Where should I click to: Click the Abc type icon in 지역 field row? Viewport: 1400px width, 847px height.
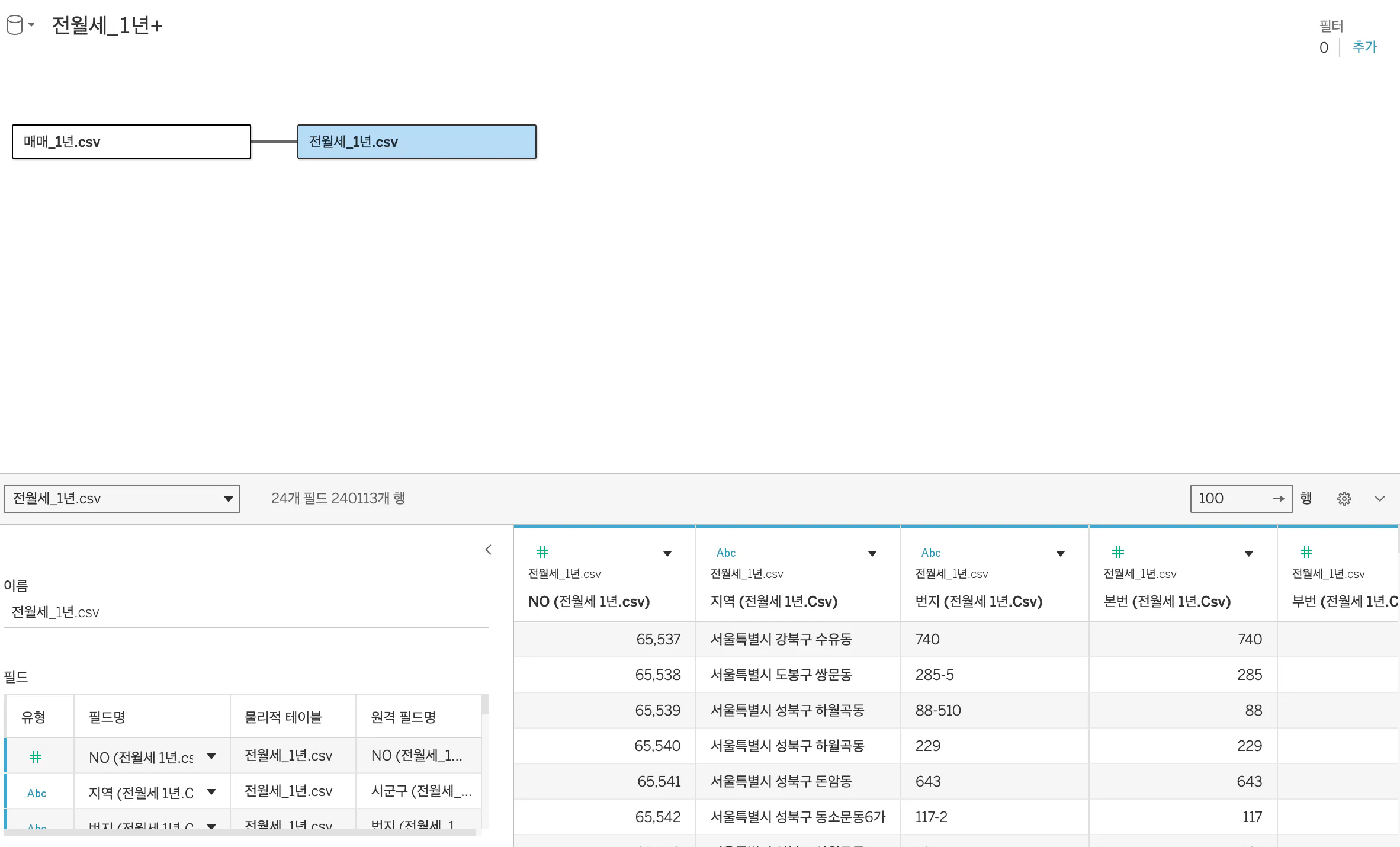click(x=37, y=793)
